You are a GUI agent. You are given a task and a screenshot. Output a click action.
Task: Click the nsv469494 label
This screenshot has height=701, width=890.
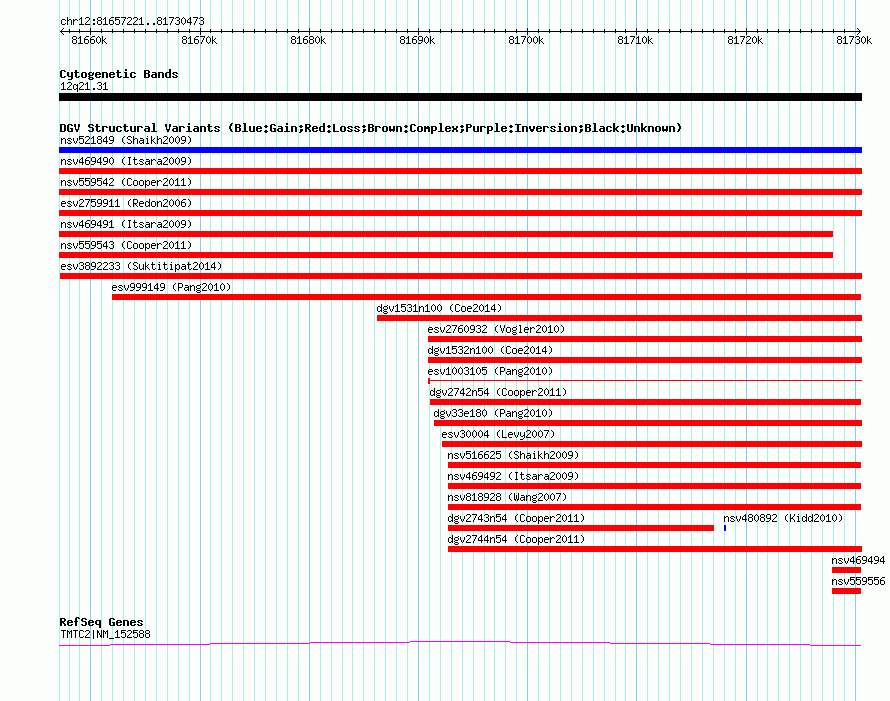pyautogui.click(x=858, y=560)
